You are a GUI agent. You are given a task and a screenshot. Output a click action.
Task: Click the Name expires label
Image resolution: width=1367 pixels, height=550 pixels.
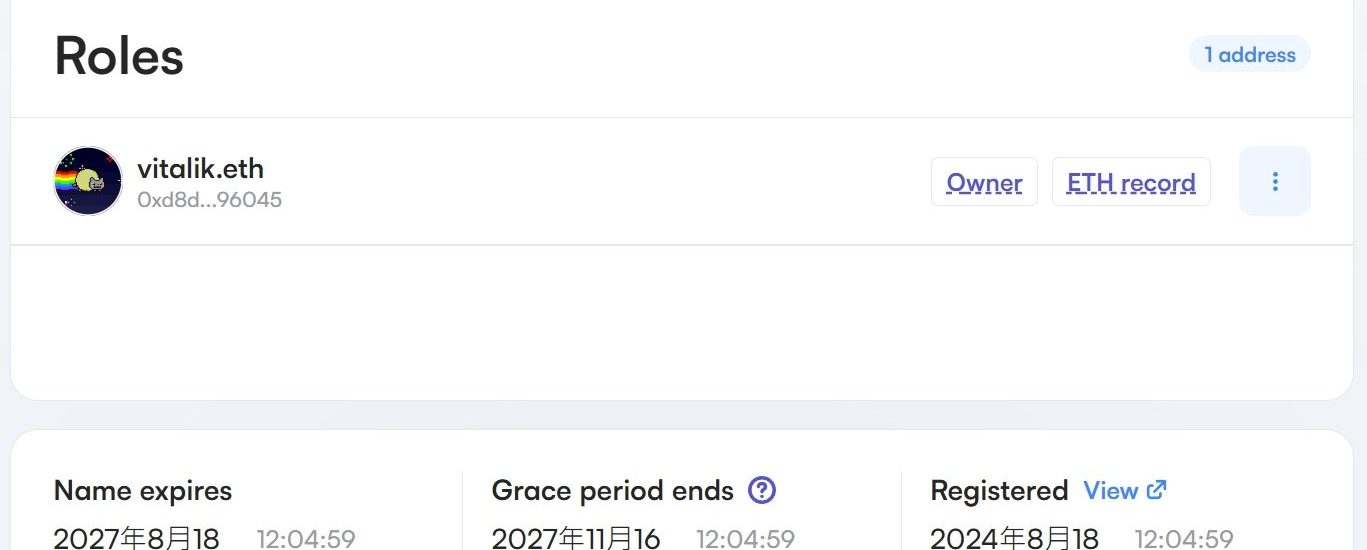pos(143,491)
